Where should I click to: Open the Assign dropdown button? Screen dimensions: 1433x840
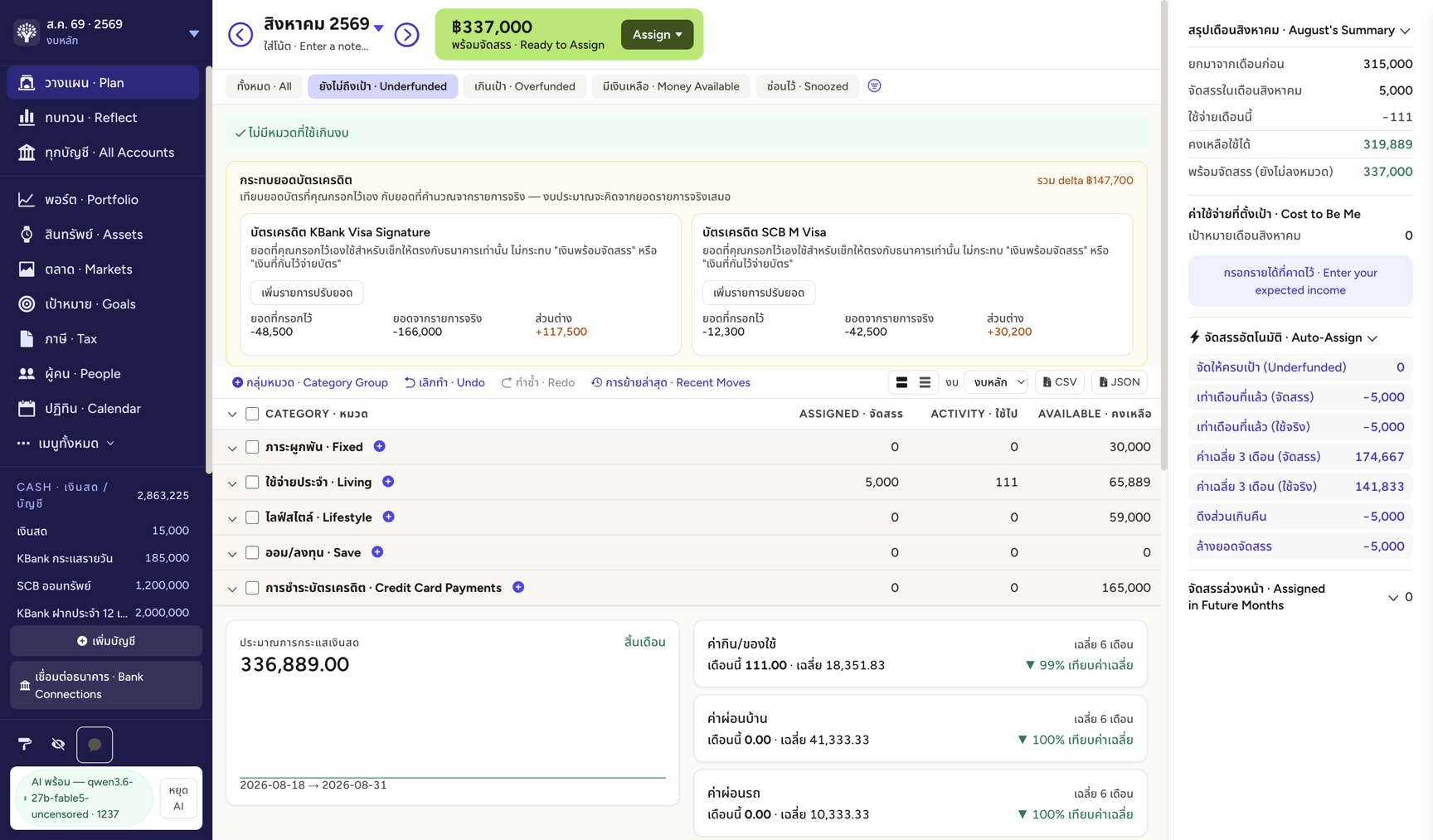click(x=657, y=35)
